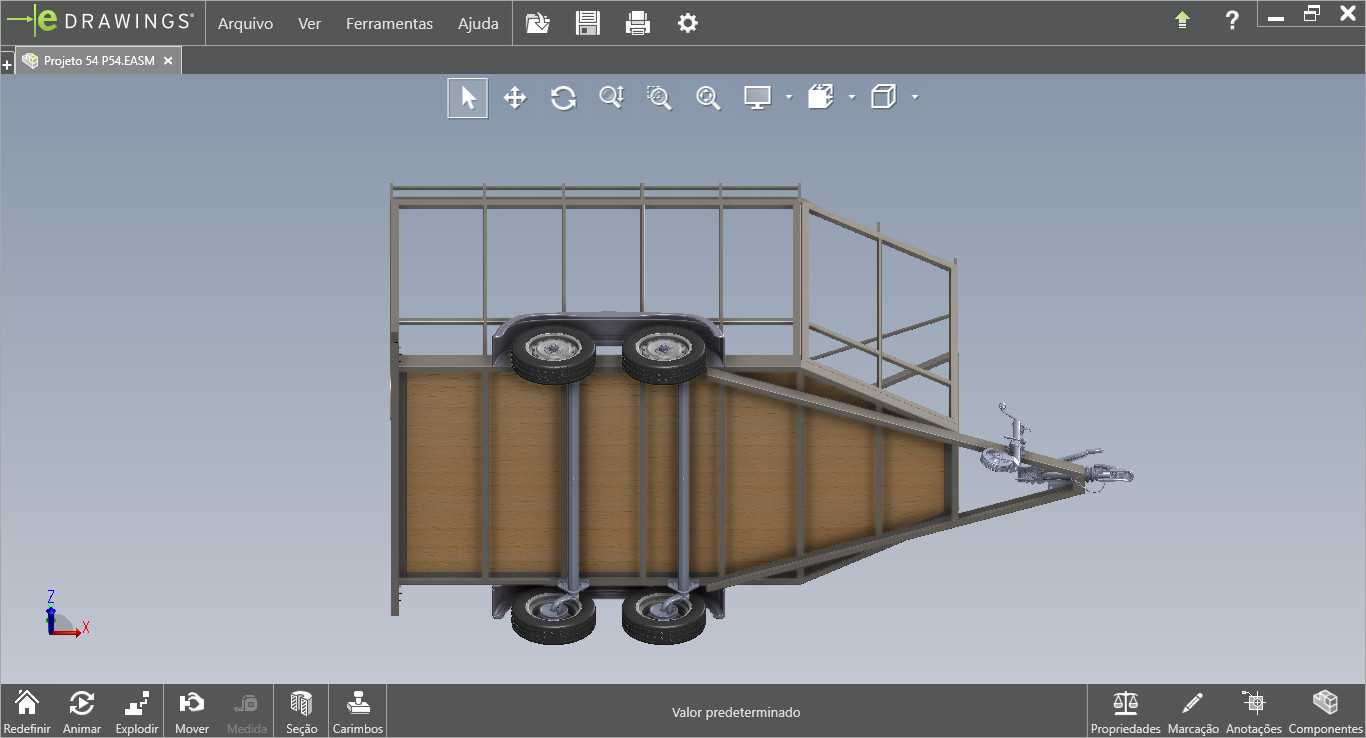
Task: Select the Mover tool
Action: click(192, 711)
